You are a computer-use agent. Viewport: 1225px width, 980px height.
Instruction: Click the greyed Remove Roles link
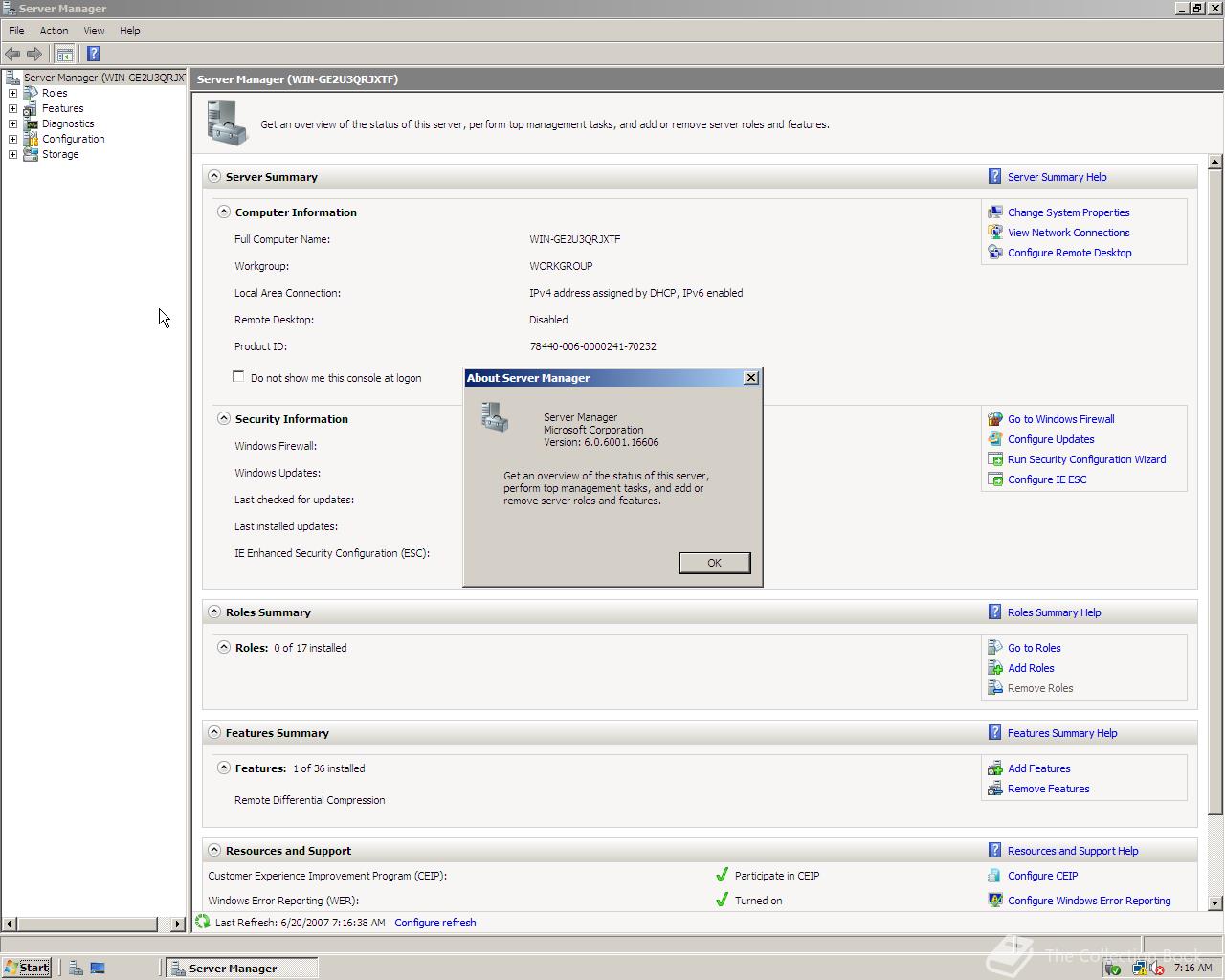click(x=1040, y=688)
